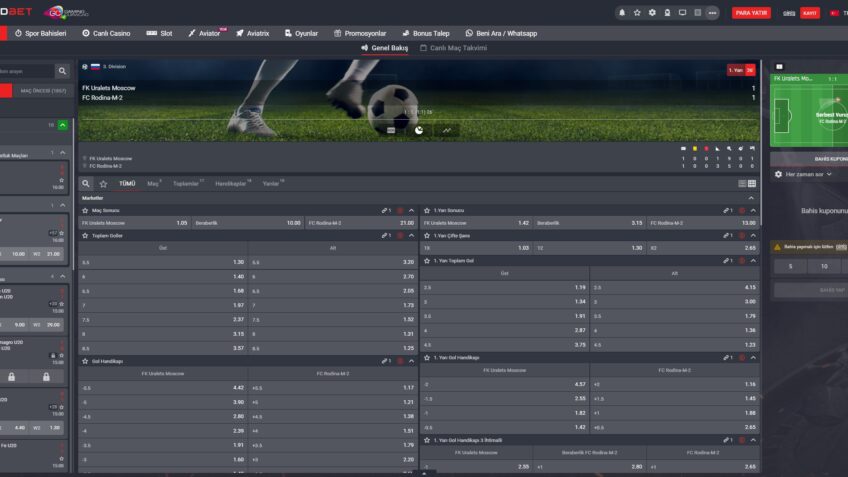Click the market search magnifier icon
This screenshot has height=477, width=848.
click(x=87, y=184)
